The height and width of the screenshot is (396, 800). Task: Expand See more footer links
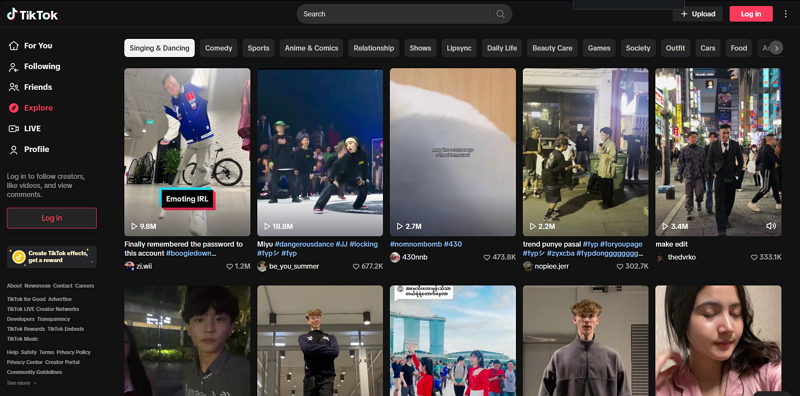pos(22,383)
